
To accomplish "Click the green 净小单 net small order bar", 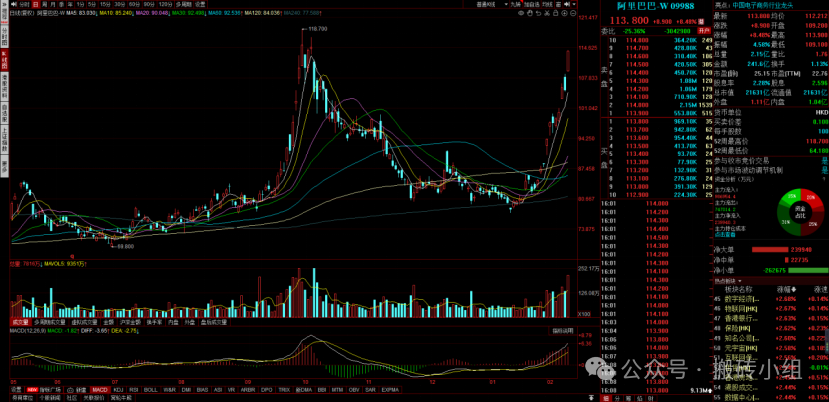I will tap(808, 270).
